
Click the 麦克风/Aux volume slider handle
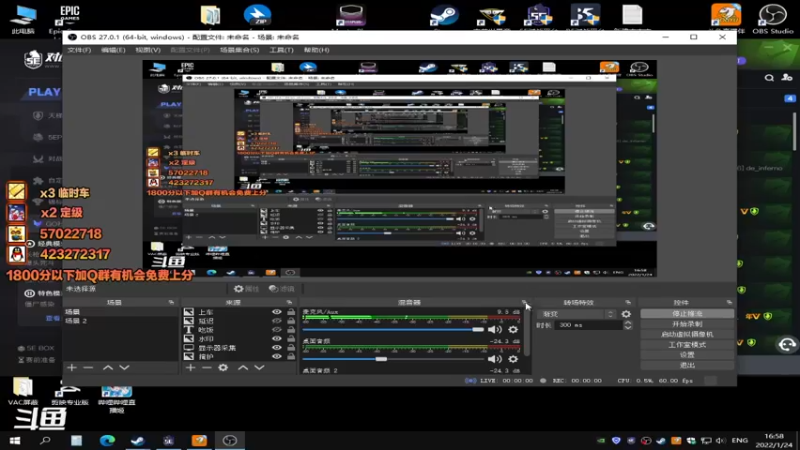pos(478,330)
